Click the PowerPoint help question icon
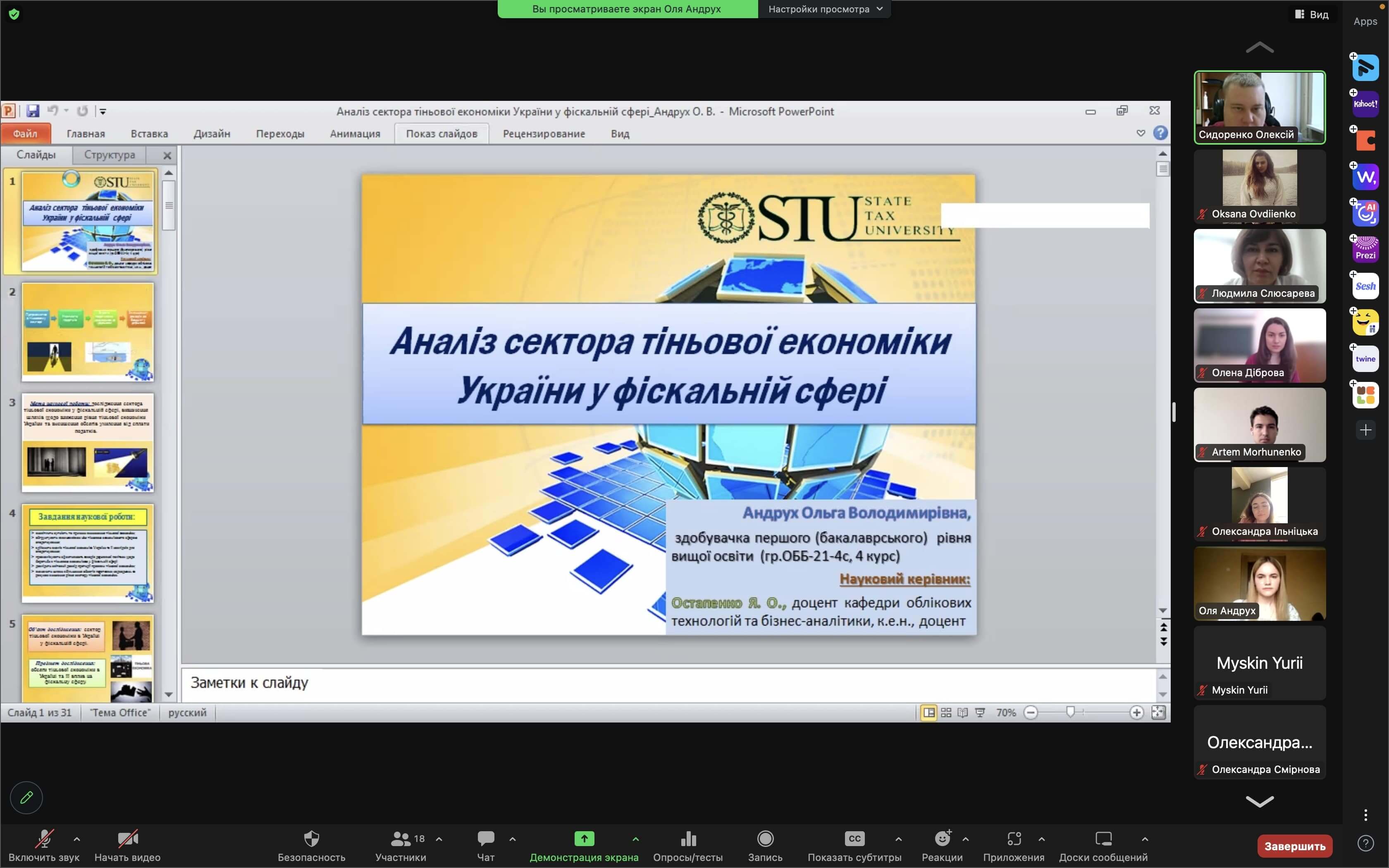Image resolution: width=1389 pixels, height=868 pixels. click(x=1160, y=133)
